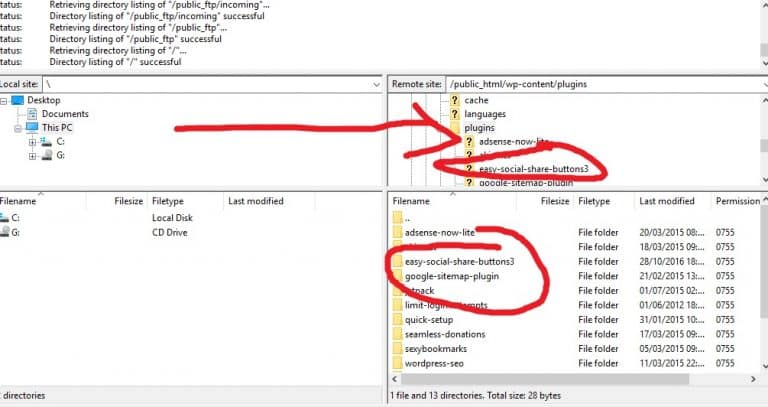Expand the C: drive tree node

(x=32, y=142)
